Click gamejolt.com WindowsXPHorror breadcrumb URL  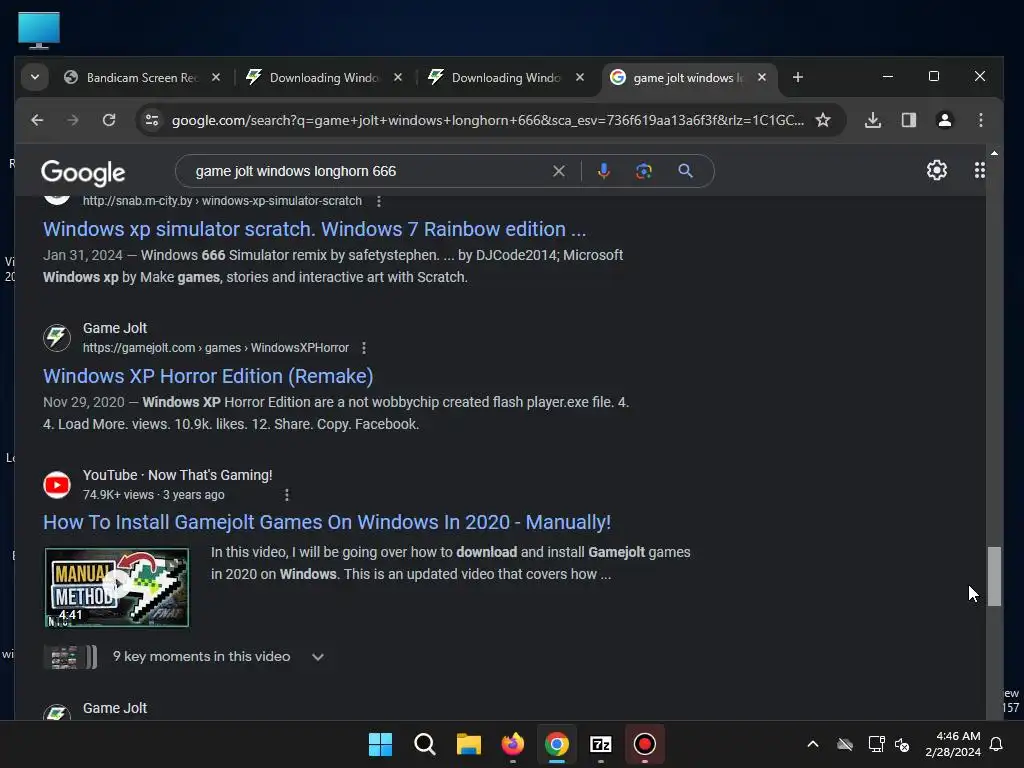216,348
